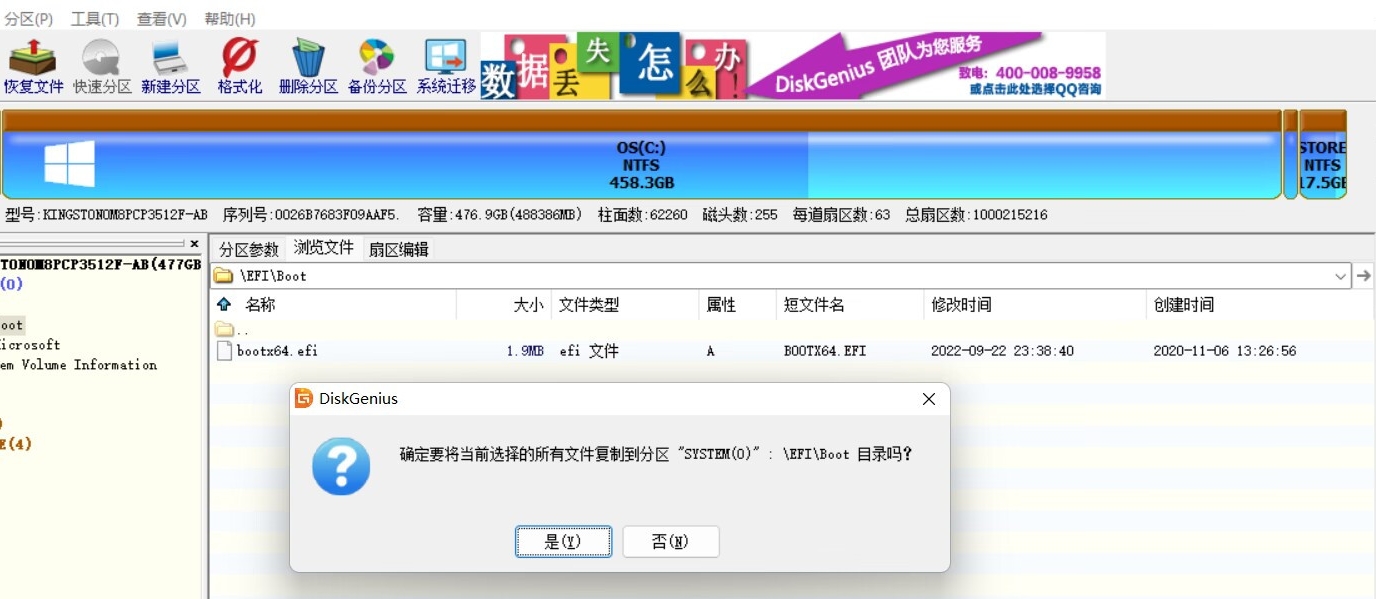
Task: Click created time 2020-11-06 13:26:56
Action: point(1225,351)
